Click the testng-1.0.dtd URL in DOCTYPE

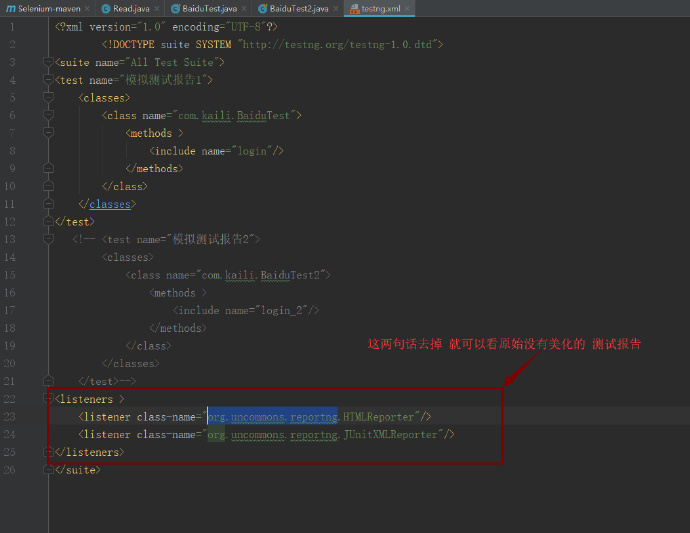coord(337,44)
